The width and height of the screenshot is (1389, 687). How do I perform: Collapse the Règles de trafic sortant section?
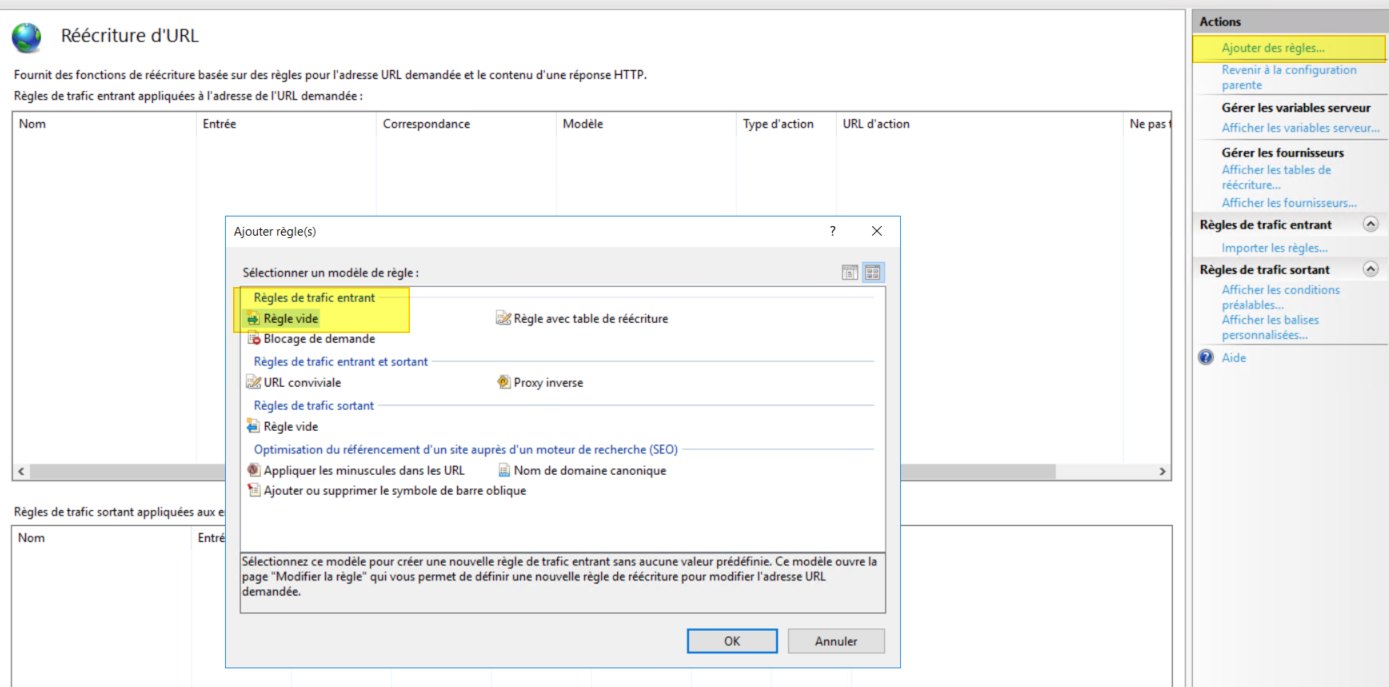click(x=1370, y=269)
